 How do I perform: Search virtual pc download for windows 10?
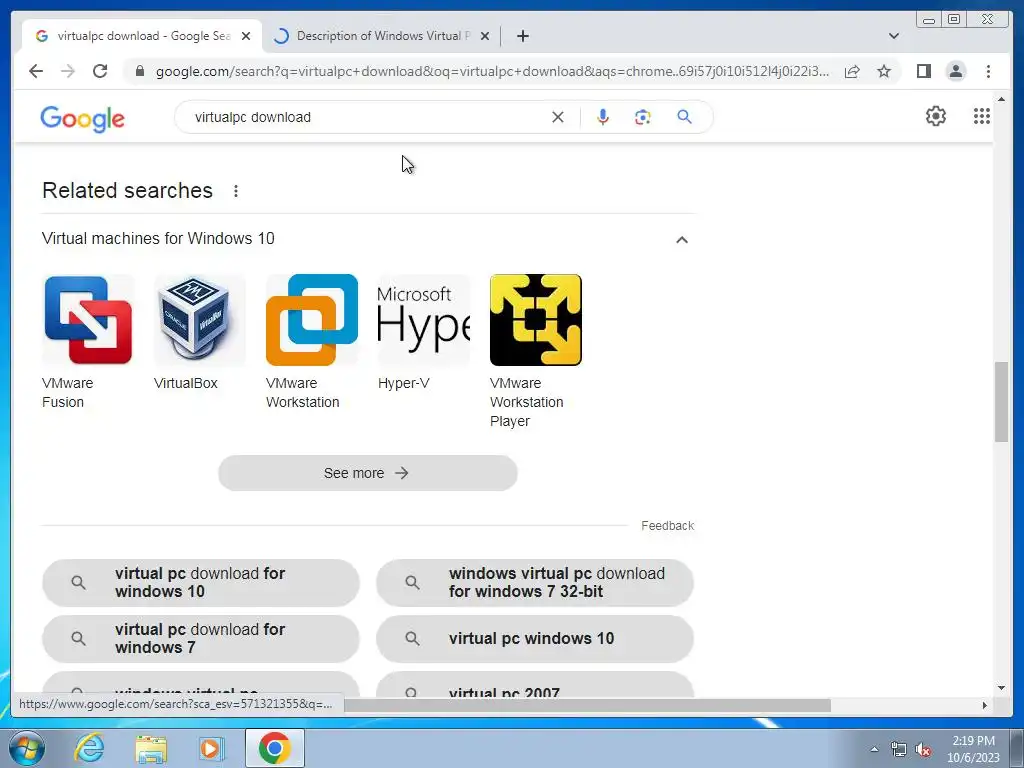(x=200, y=583)
